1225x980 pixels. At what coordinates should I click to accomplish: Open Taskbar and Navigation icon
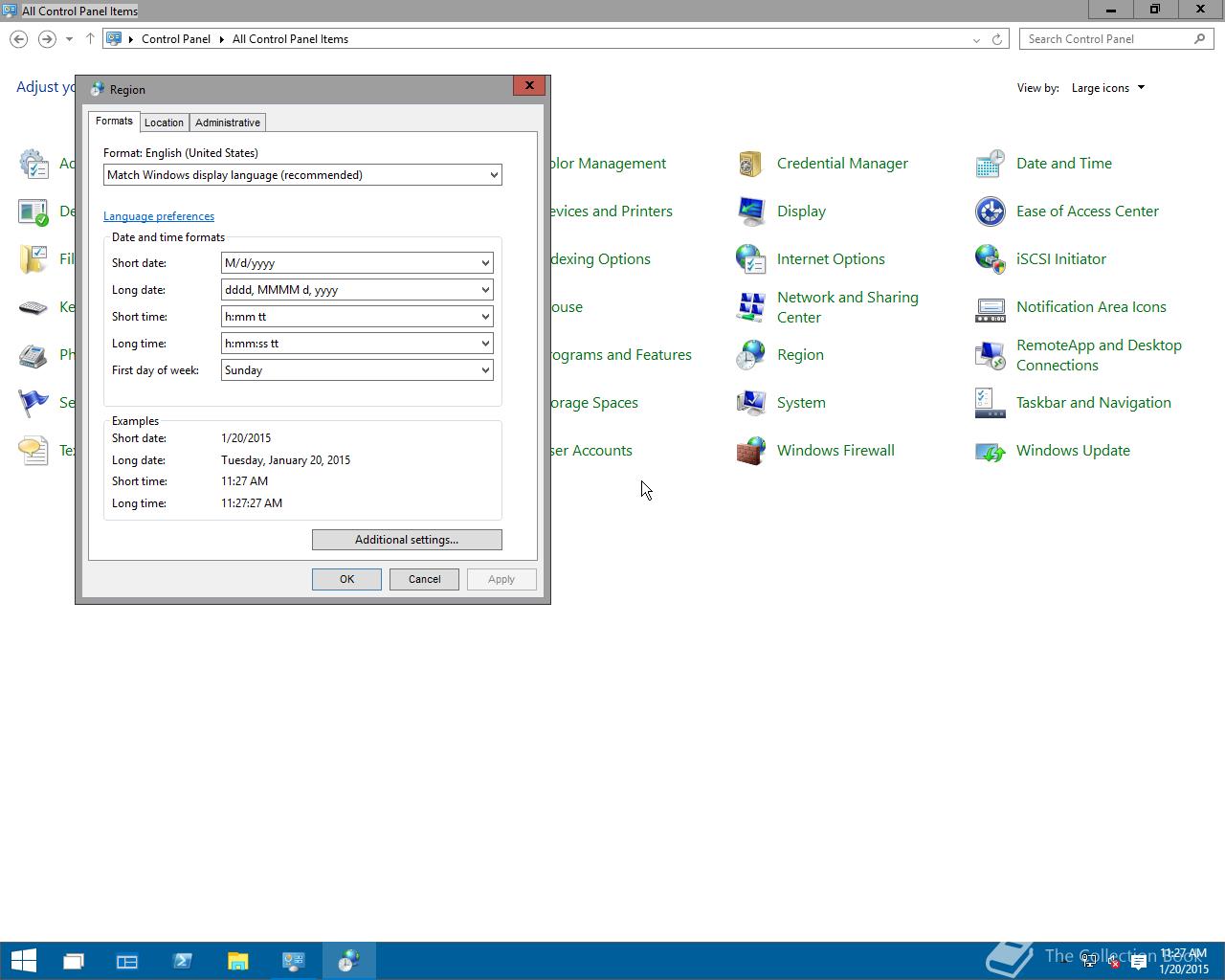coord(990,403)
